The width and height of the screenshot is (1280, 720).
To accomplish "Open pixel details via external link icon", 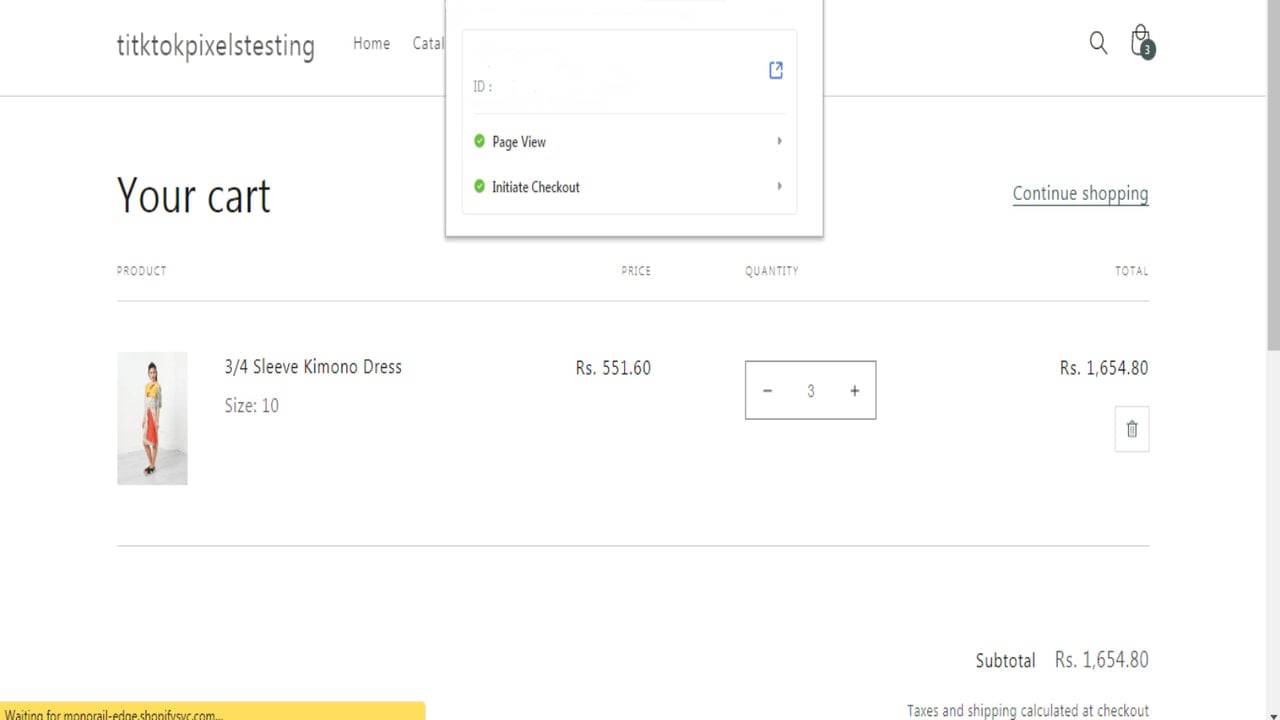I will tap(775, 70).
